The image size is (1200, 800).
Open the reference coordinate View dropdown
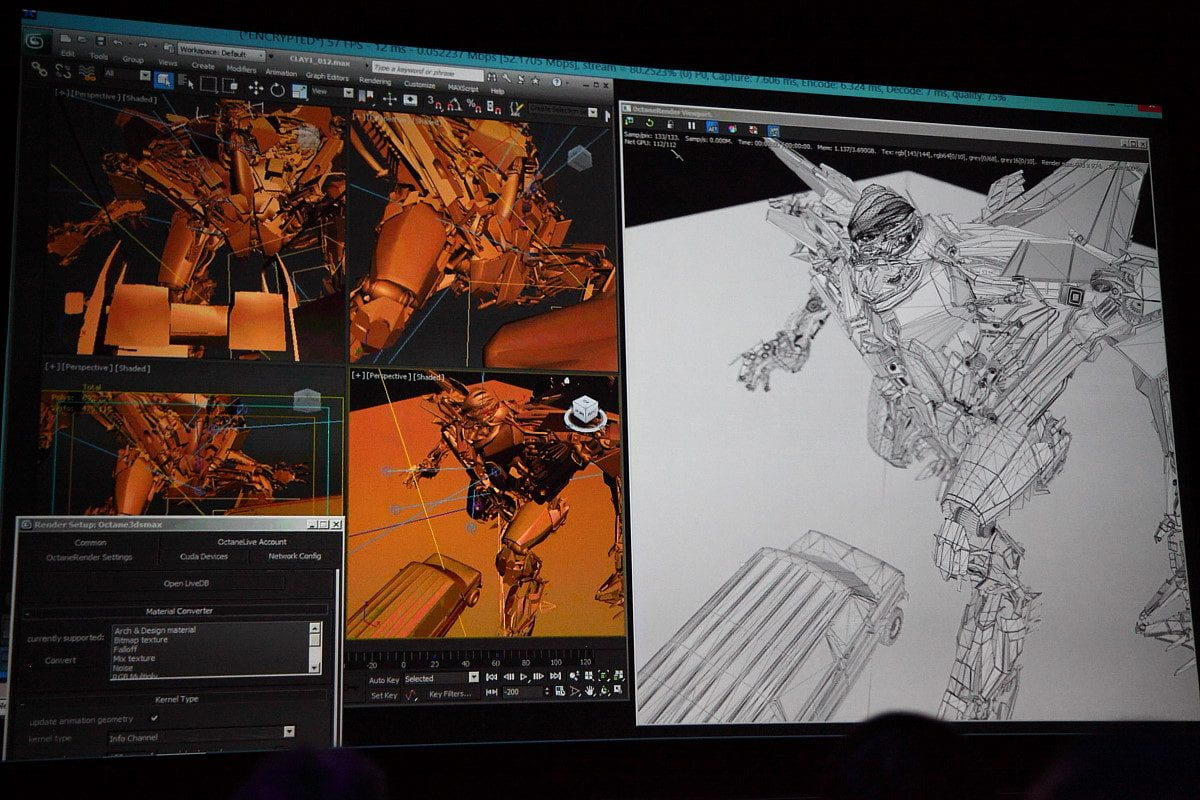(x=334, y=92)
